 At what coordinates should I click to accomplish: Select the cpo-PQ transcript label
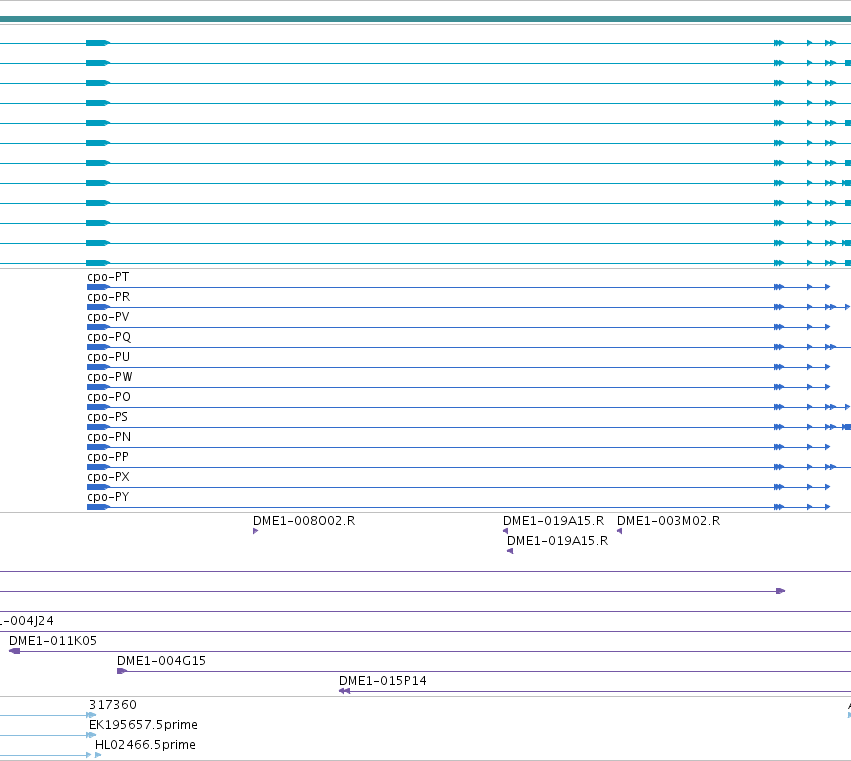coord(109,337)
